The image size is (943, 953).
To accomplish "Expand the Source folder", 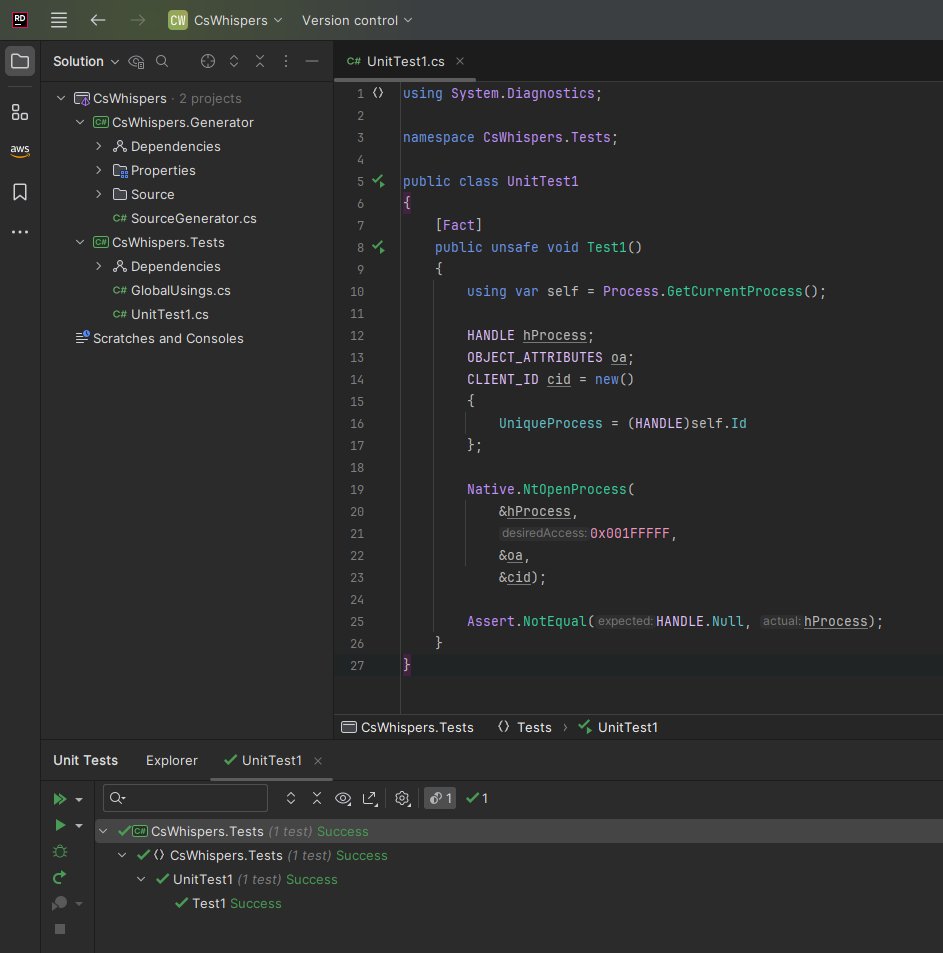I will point(98,194).
